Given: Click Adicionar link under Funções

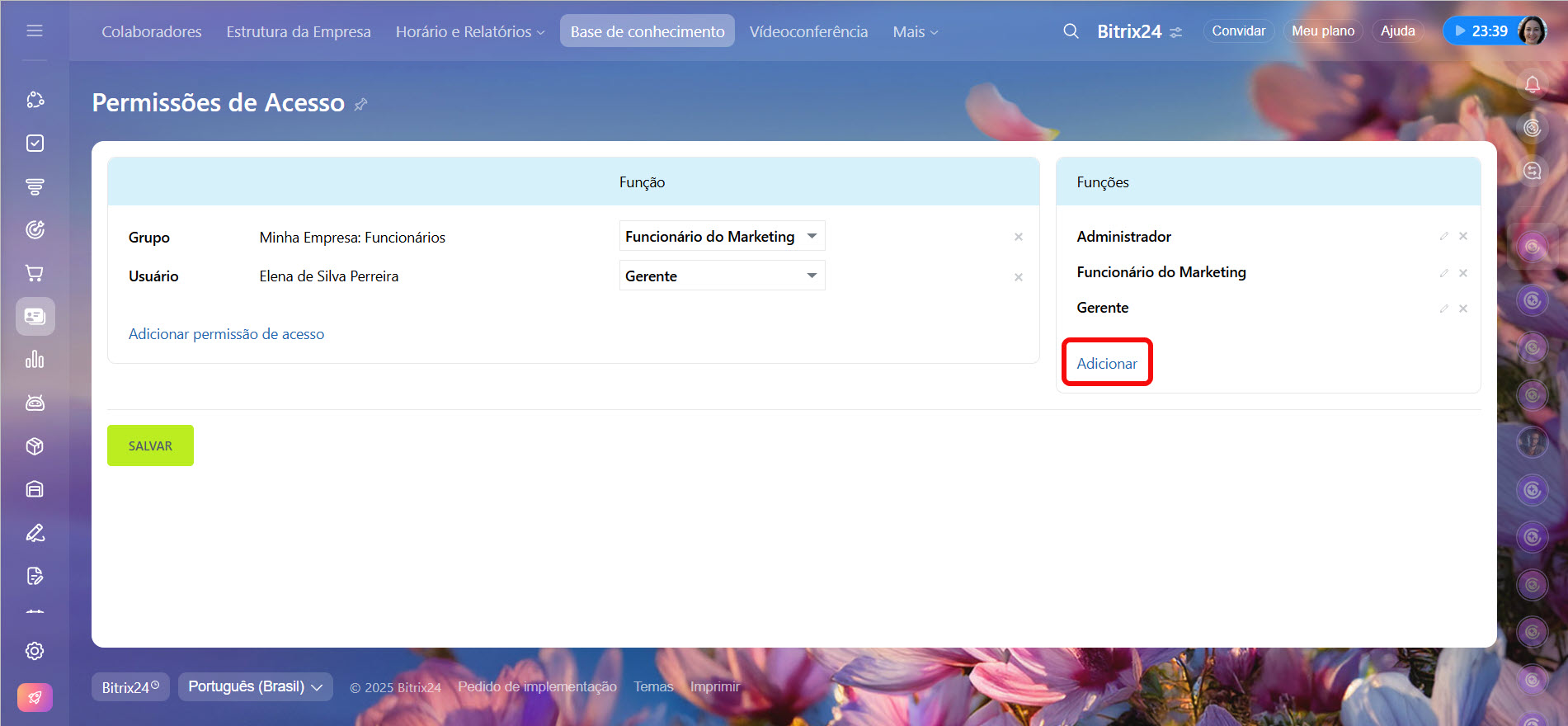Looking at the screenshot, I should tap(1106, 364).
